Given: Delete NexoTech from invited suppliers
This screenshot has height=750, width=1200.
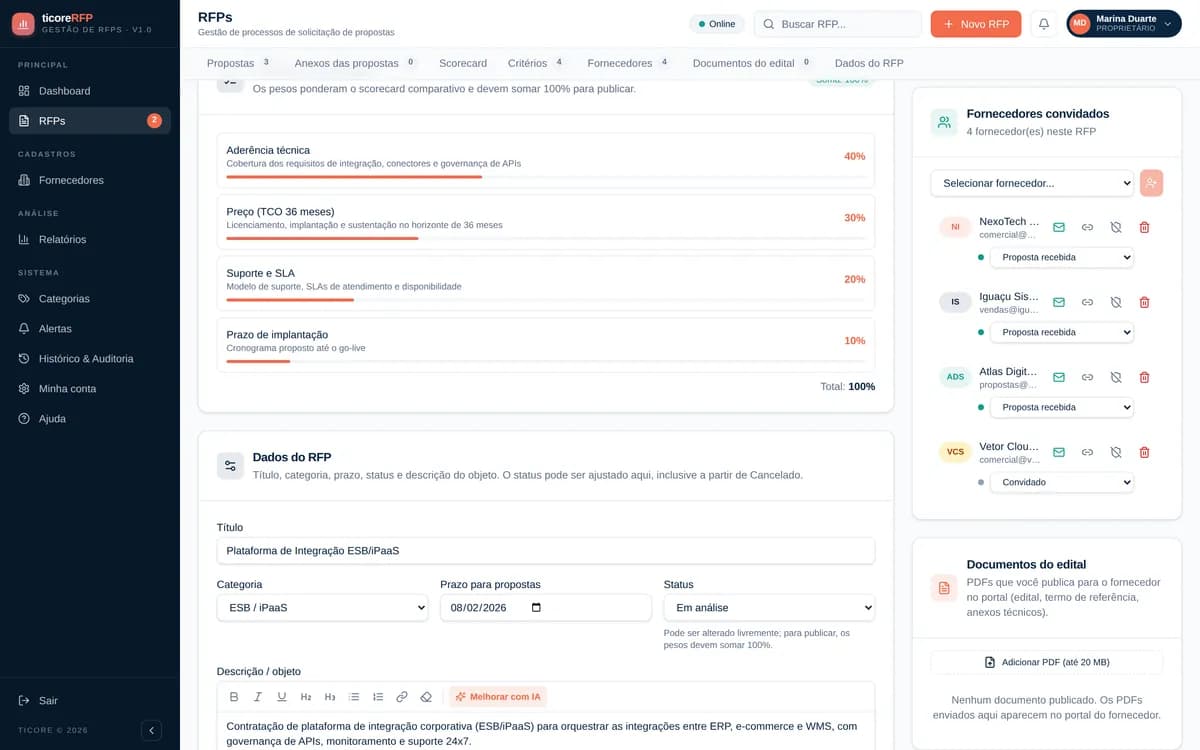Looking at the screenshot, I should [x=1144, y=227].
